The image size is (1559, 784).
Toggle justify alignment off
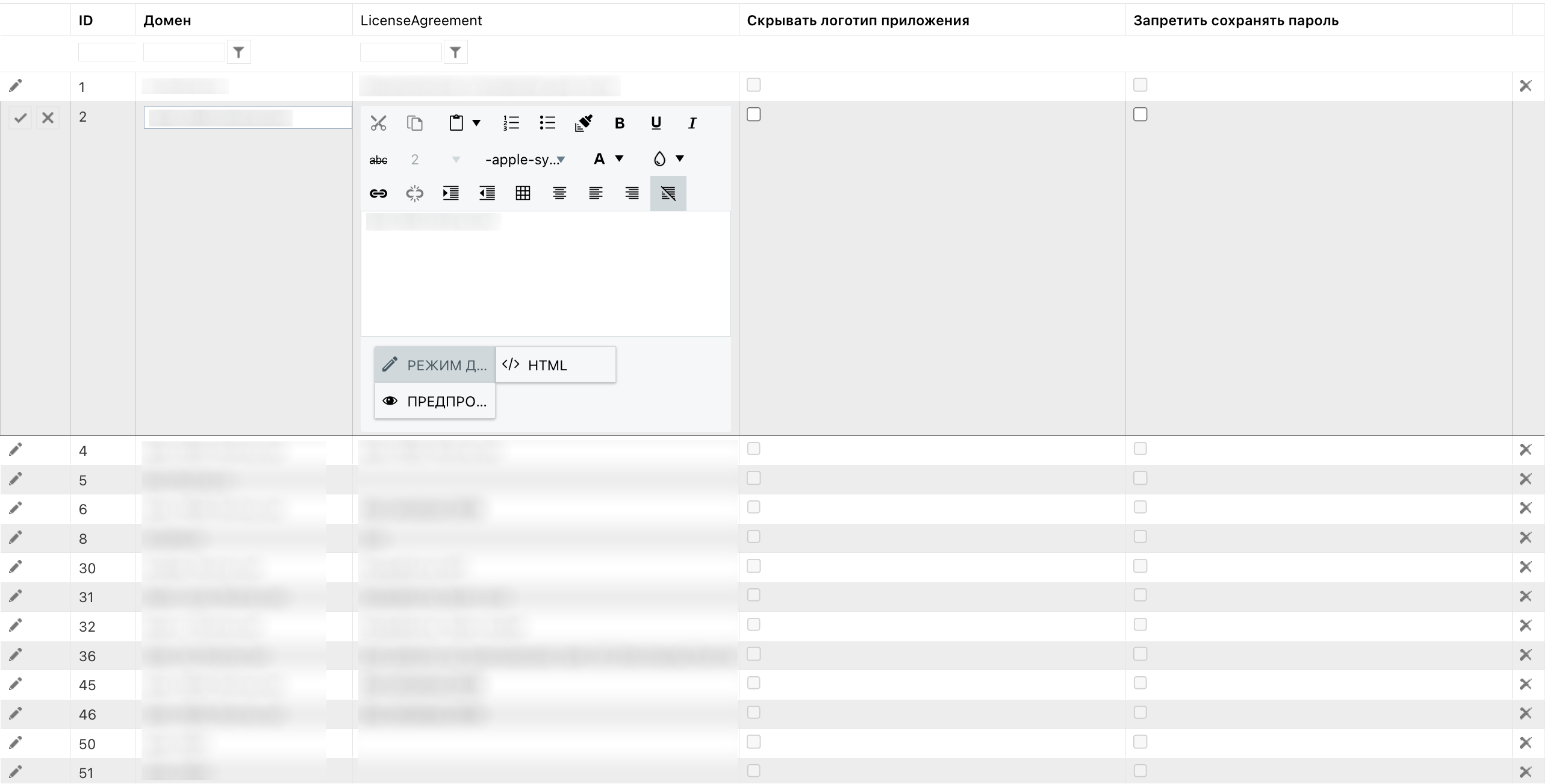pos(669,194)
